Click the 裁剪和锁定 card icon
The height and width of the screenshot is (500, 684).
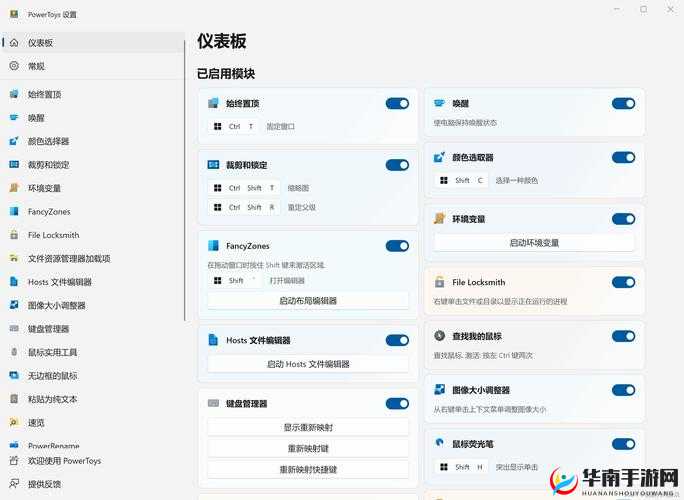(213, 165)
